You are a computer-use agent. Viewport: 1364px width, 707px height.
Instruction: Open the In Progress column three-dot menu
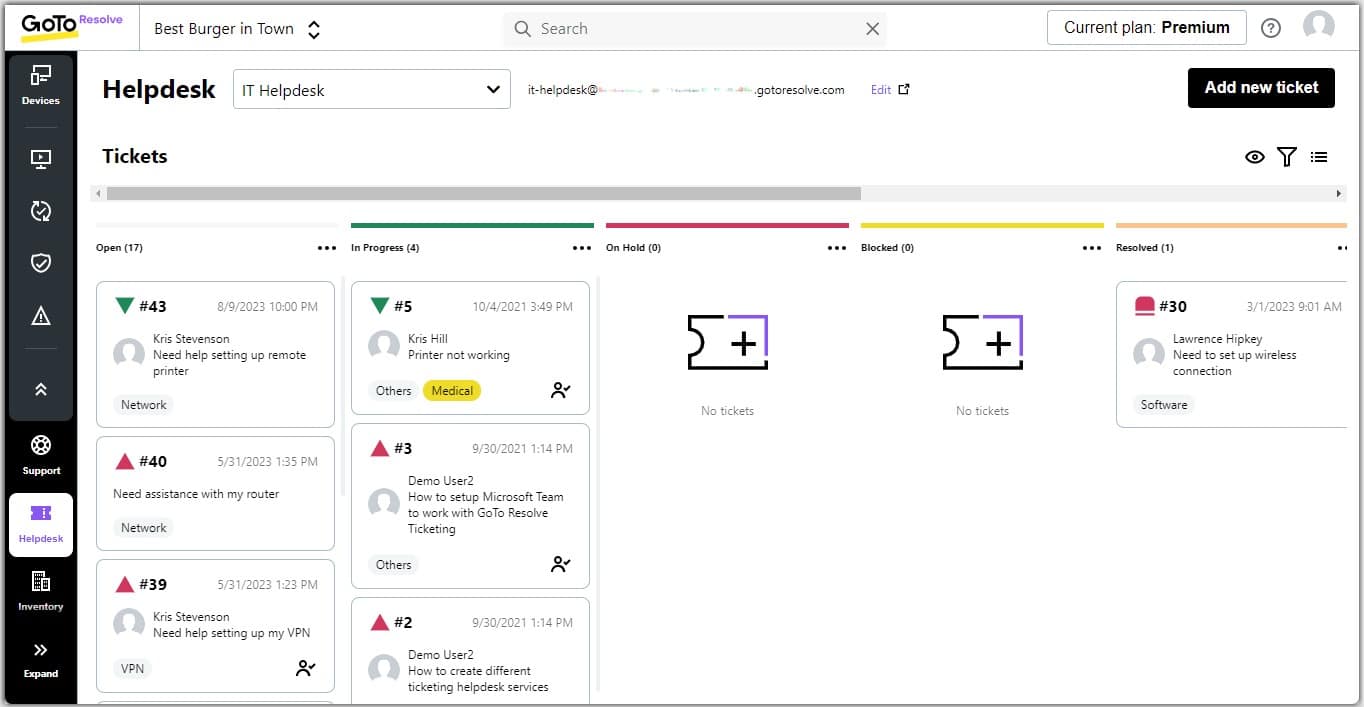(x=582, y=248)
